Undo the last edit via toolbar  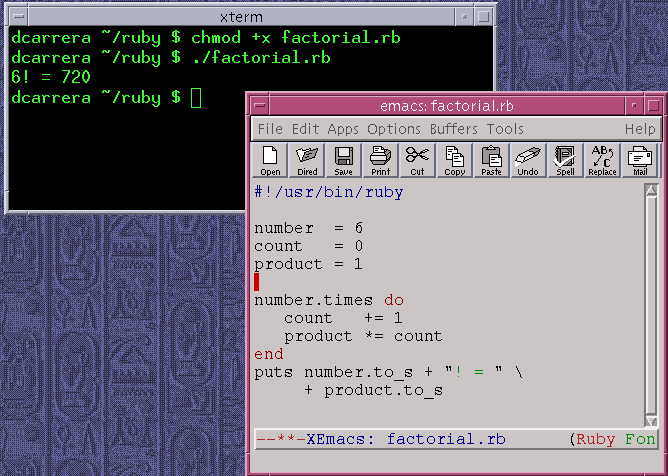(528, 160)
